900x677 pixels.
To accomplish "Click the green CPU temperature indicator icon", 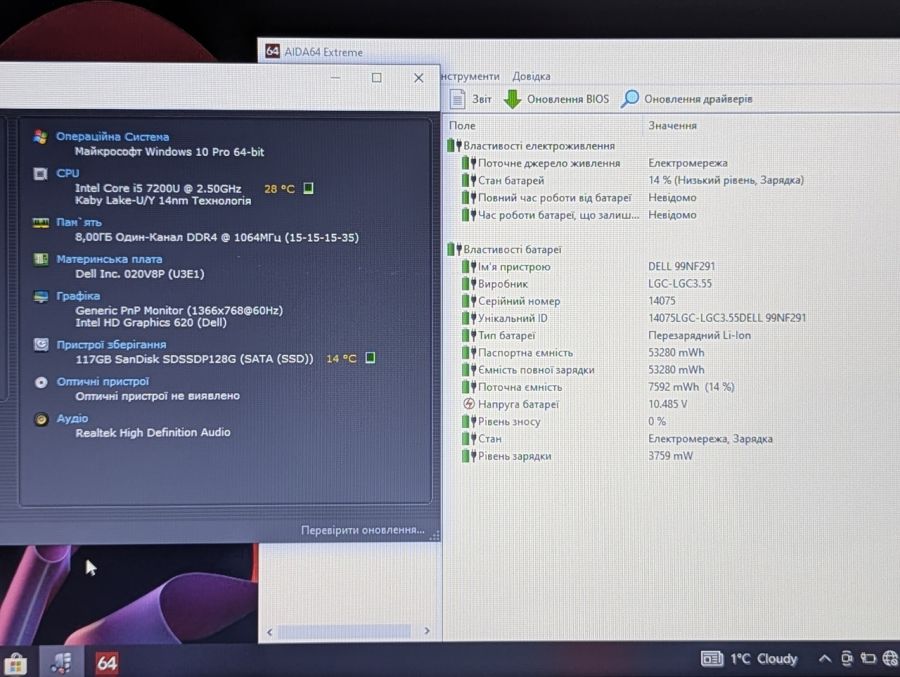I will click(308, 188).
